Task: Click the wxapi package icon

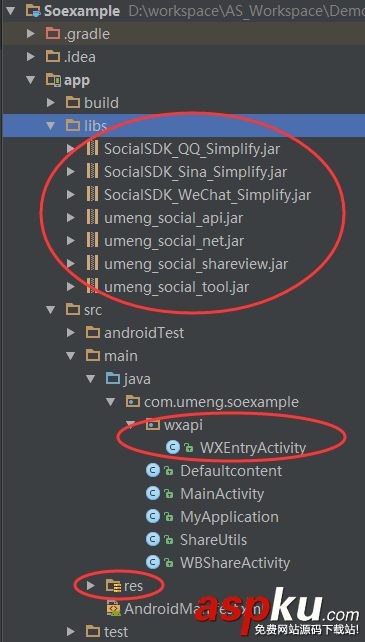Action: tap(153, 425)
